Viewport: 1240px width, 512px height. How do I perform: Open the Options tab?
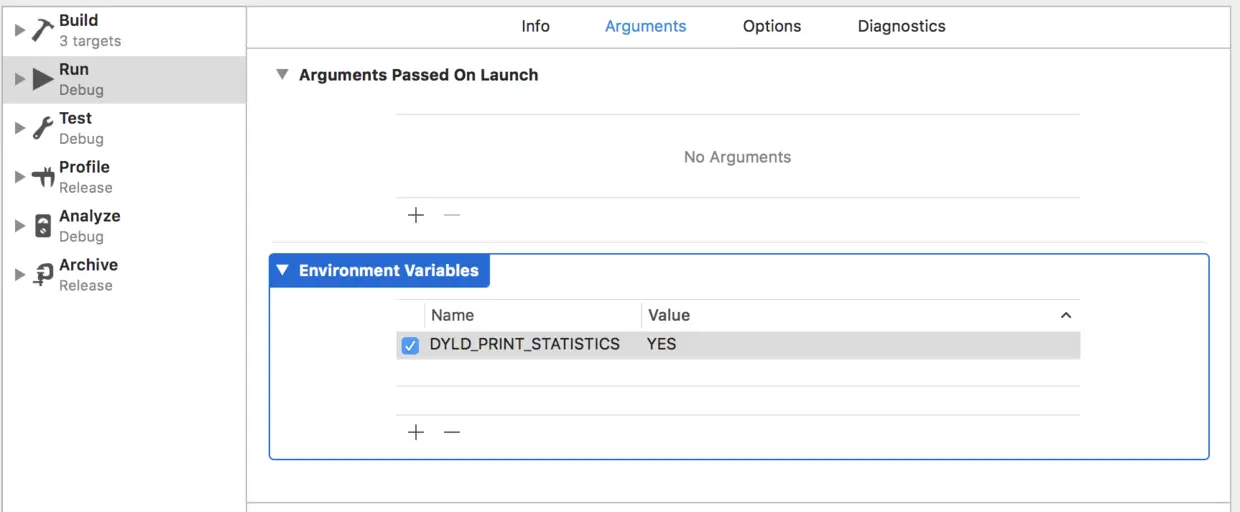(x=771, y=26)
